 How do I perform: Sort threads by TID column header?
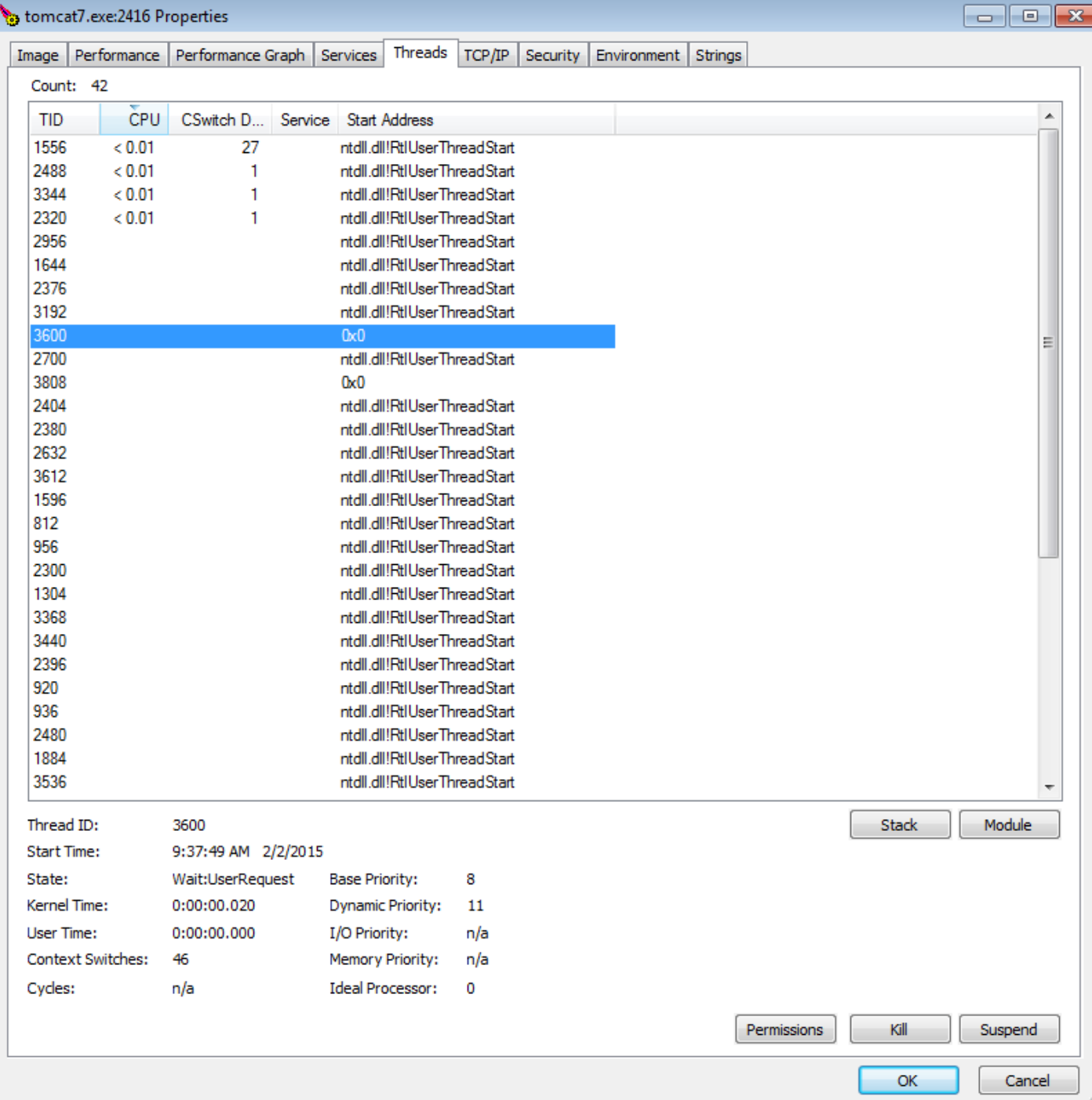[x=65, y=119]
